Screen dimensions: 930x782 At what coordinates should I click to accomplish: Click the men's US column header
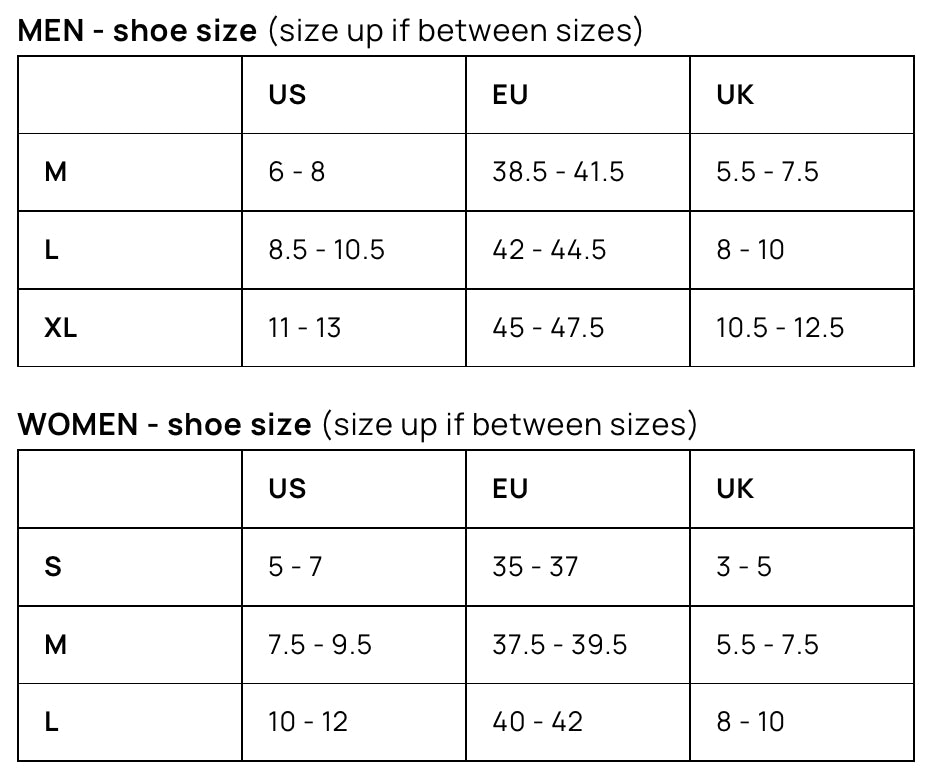coord(287,95)
